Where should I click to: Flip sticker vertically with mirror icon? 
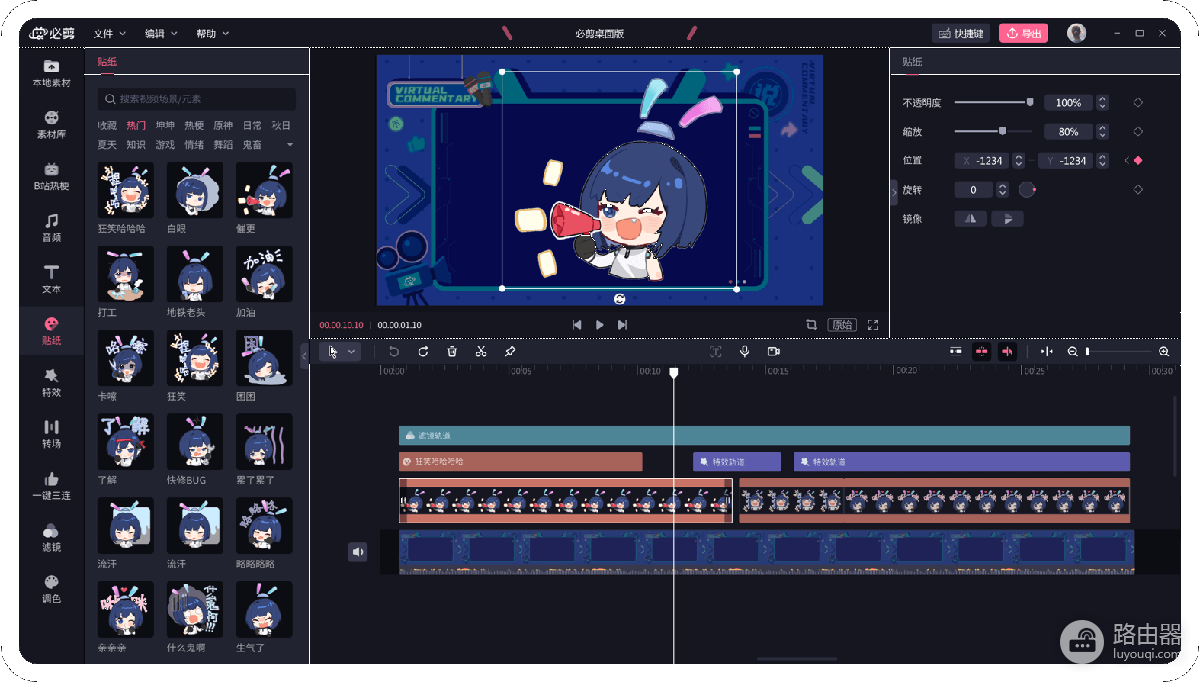[1007, 219]
